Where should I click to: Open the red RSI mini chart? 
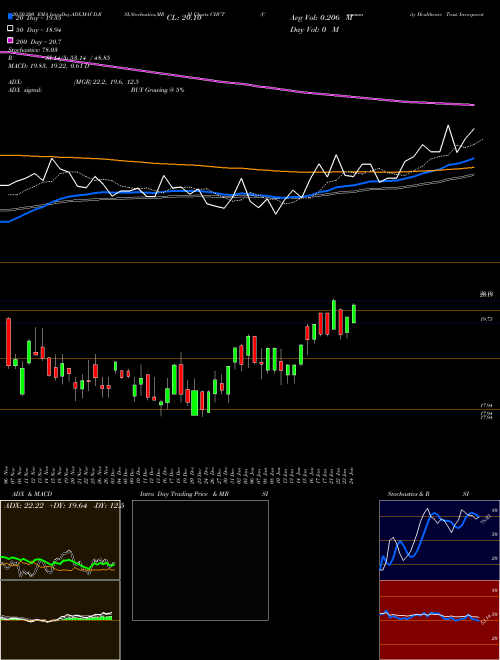point(439,620)
